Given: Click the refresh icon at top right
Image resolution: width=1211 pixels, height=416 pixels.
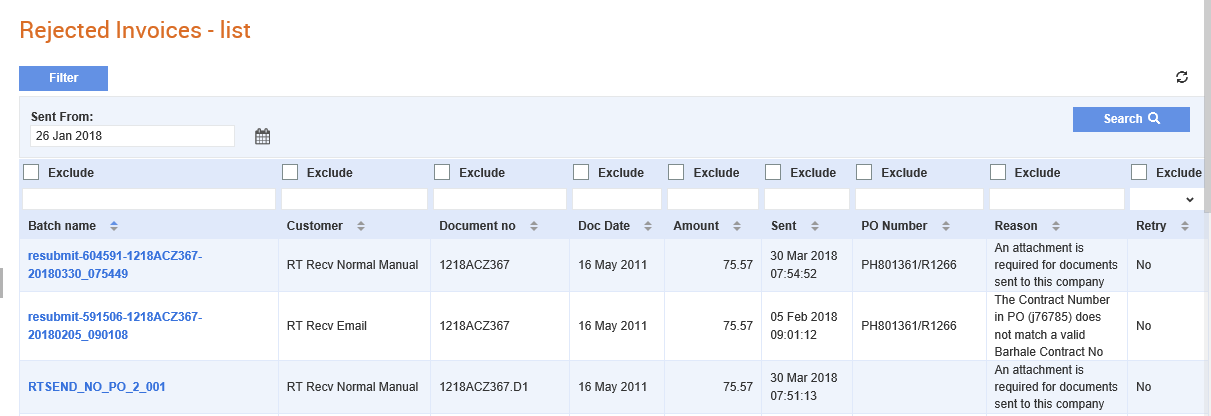Looking at the screenshot, I should pos(1182,77).
